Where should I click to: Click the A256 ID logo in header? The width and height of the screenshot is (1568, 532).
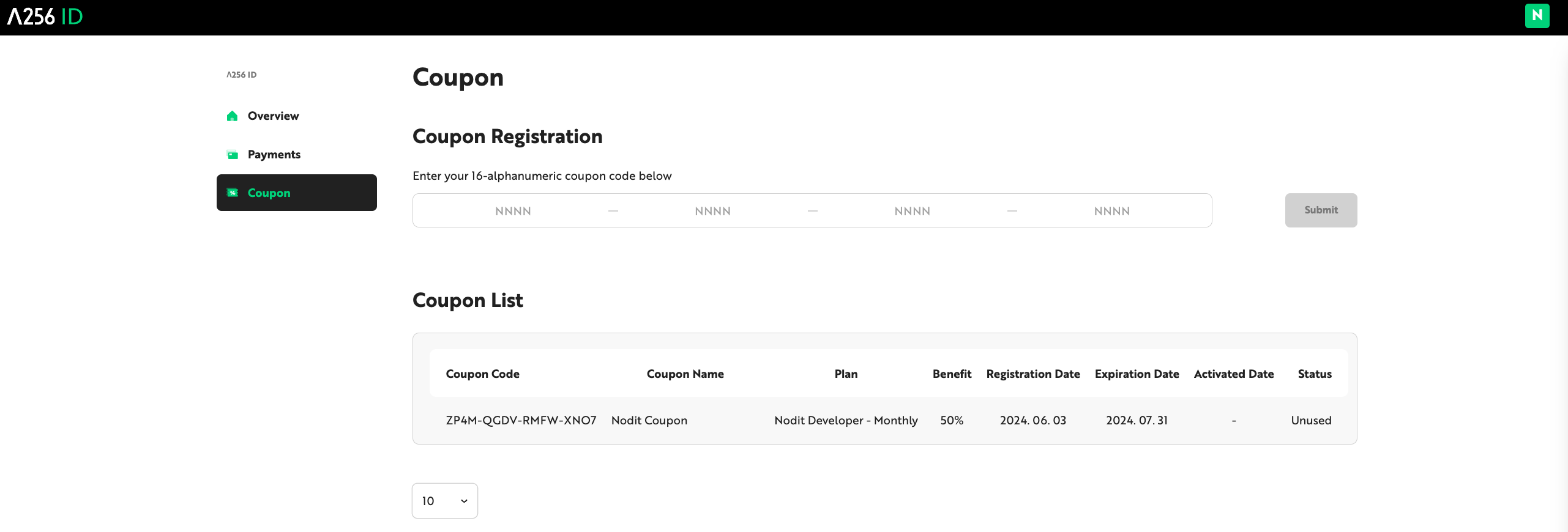pos(45,17)
